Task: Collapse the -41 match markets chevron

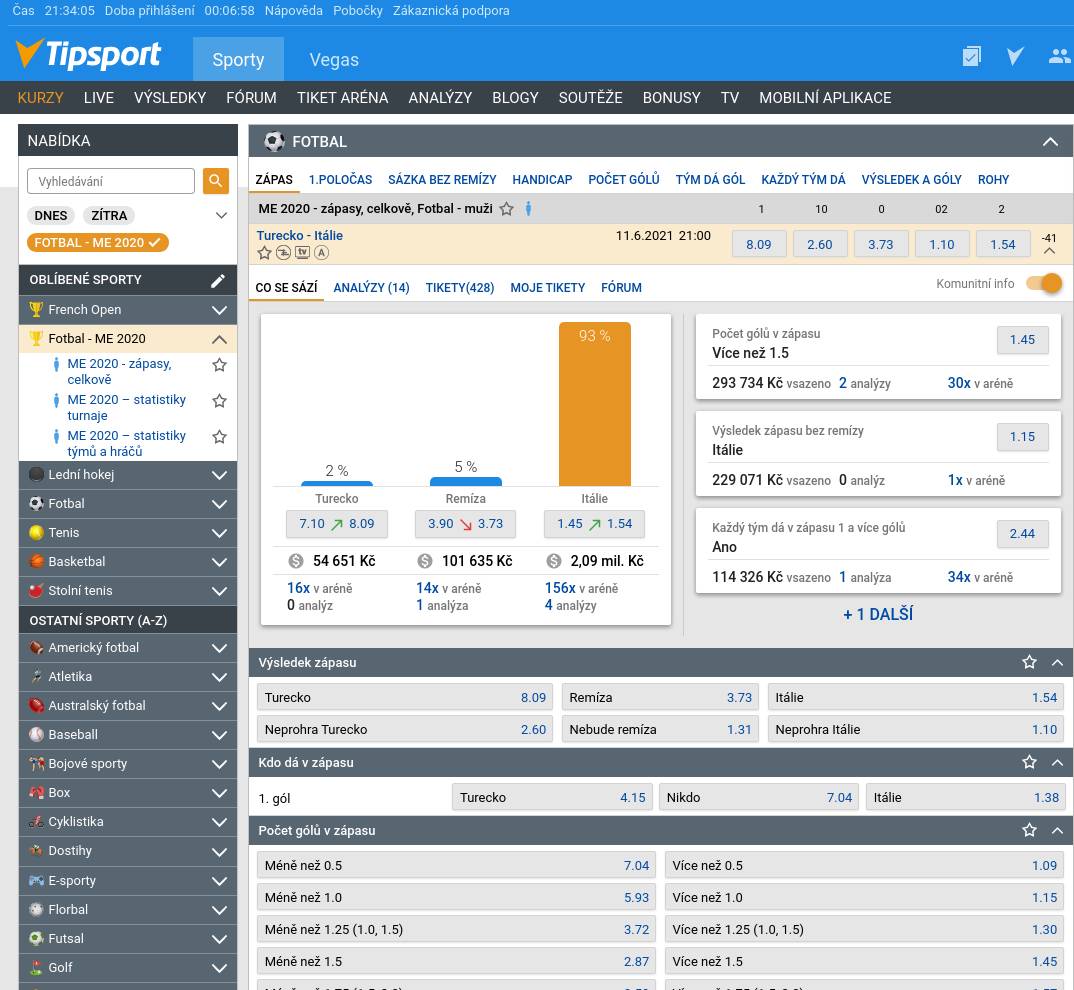Action: pos(1049,251)
